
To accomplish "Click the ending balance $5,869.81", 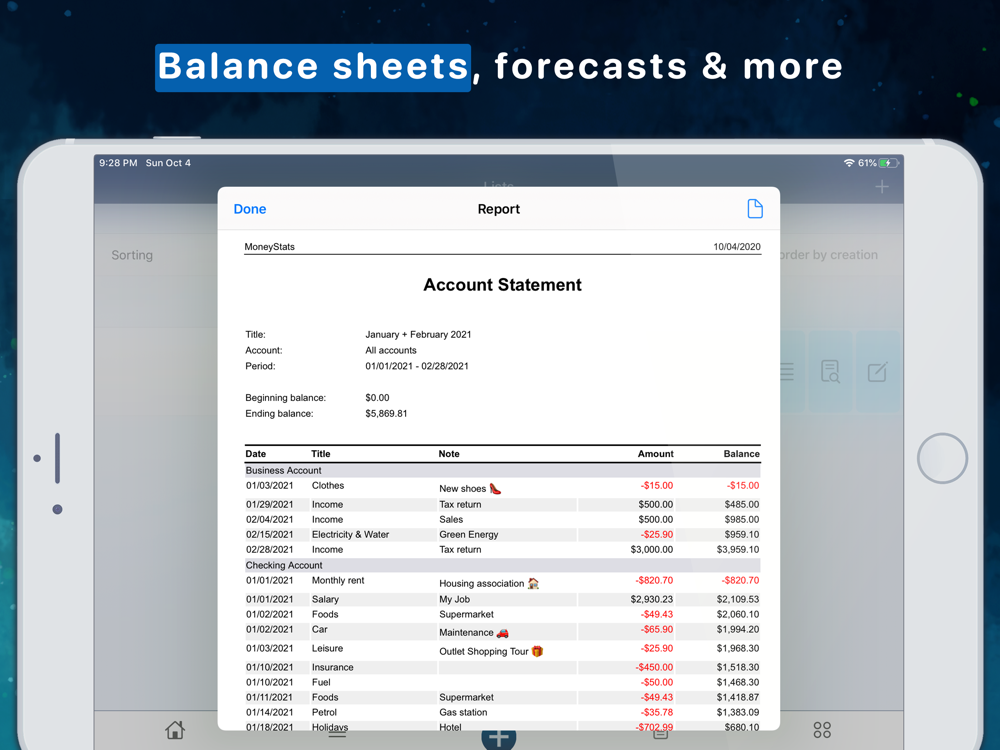I will tap(386, 413).
